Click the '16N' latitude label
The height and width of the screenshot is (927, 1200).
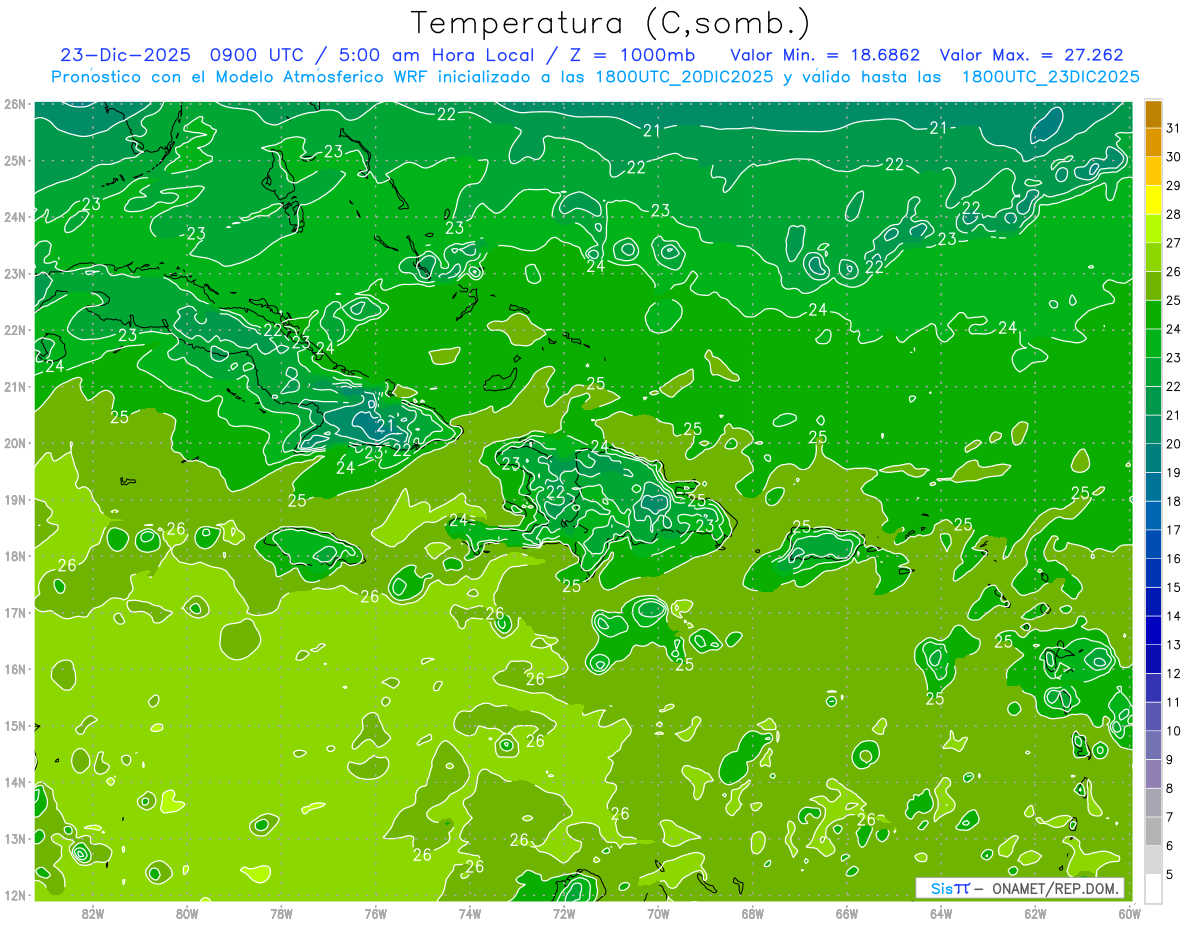[x=14, y=669]
